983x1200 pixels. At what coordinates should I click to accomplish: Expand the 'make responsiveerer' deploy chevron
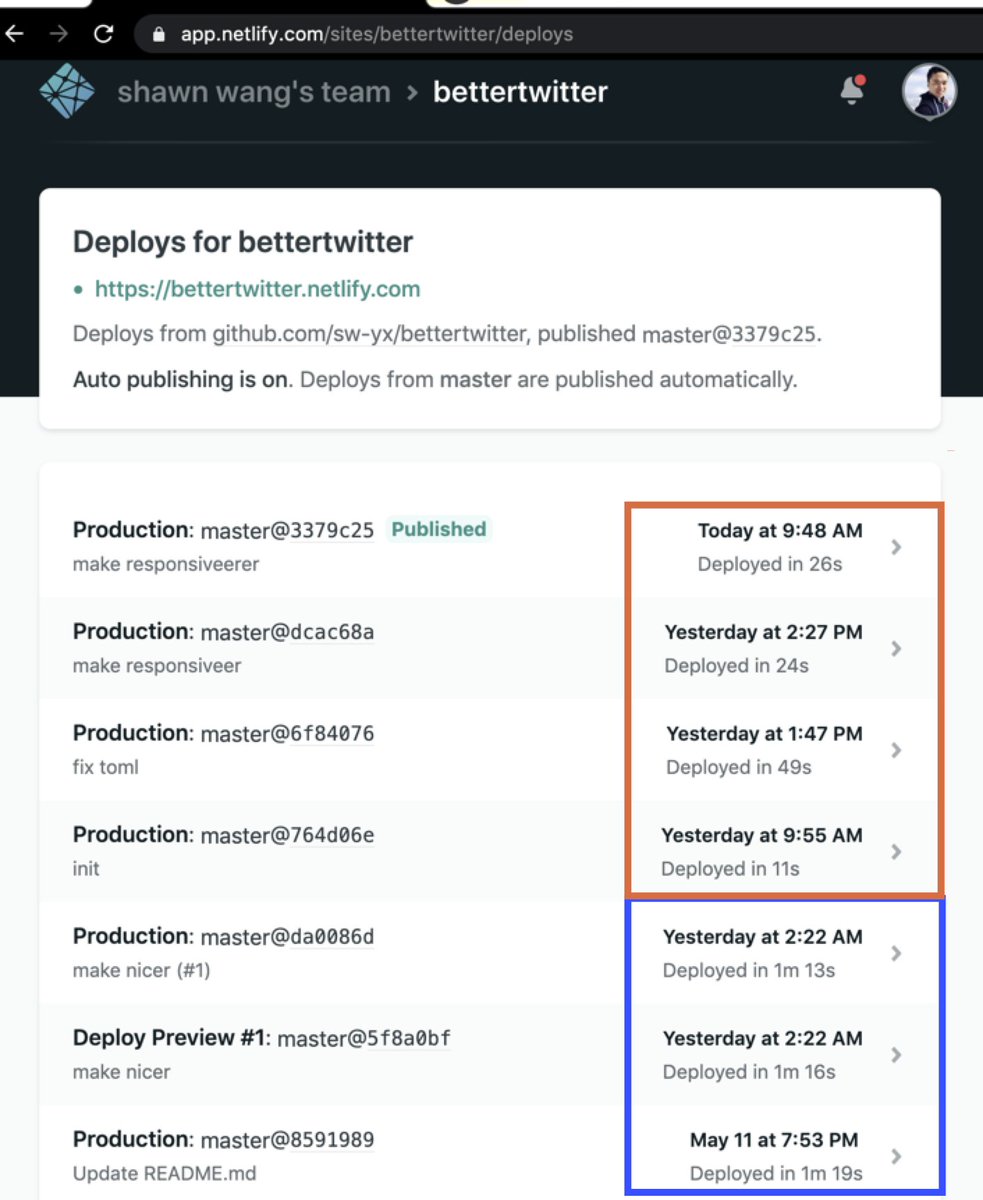coord(896,547)
